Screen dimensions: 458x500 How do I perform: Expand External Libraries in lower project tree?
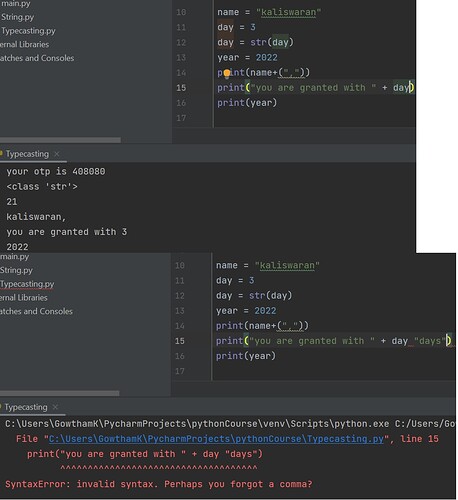pos(24,298)
